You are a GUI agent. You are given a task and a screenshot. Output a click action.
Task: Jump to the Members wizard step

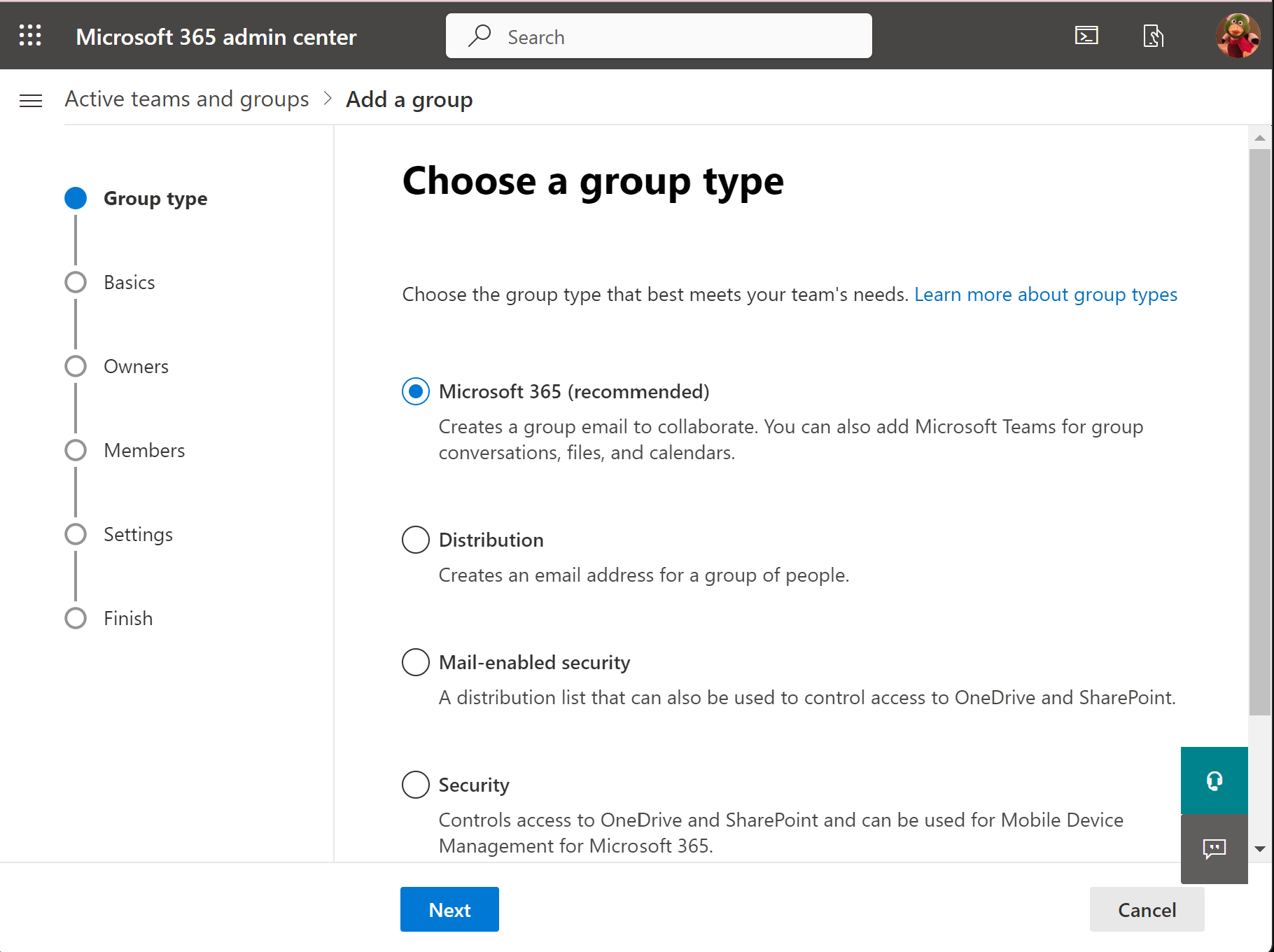(144, 450)
